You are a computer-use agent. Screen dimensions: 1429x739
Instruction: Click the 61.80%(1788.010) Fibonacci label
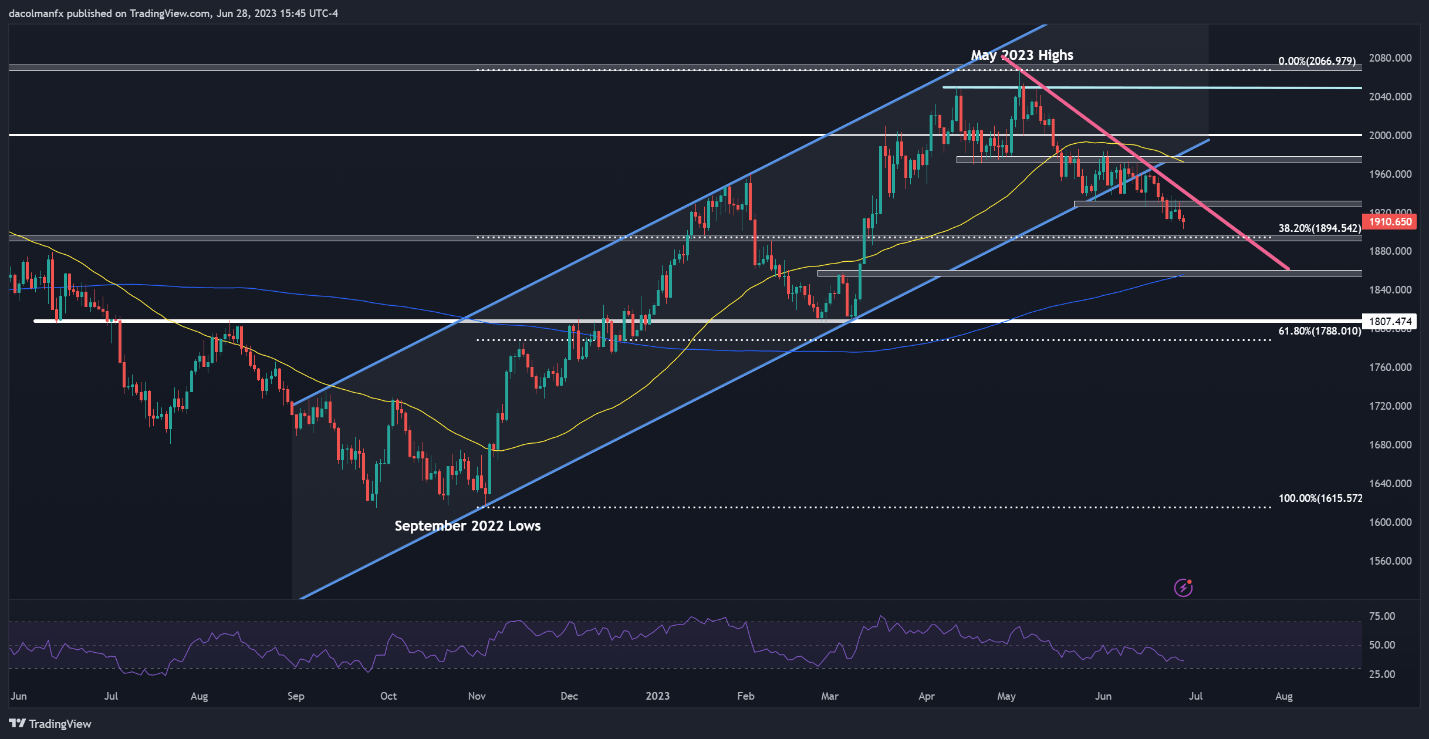click(x=1318, y=330)
